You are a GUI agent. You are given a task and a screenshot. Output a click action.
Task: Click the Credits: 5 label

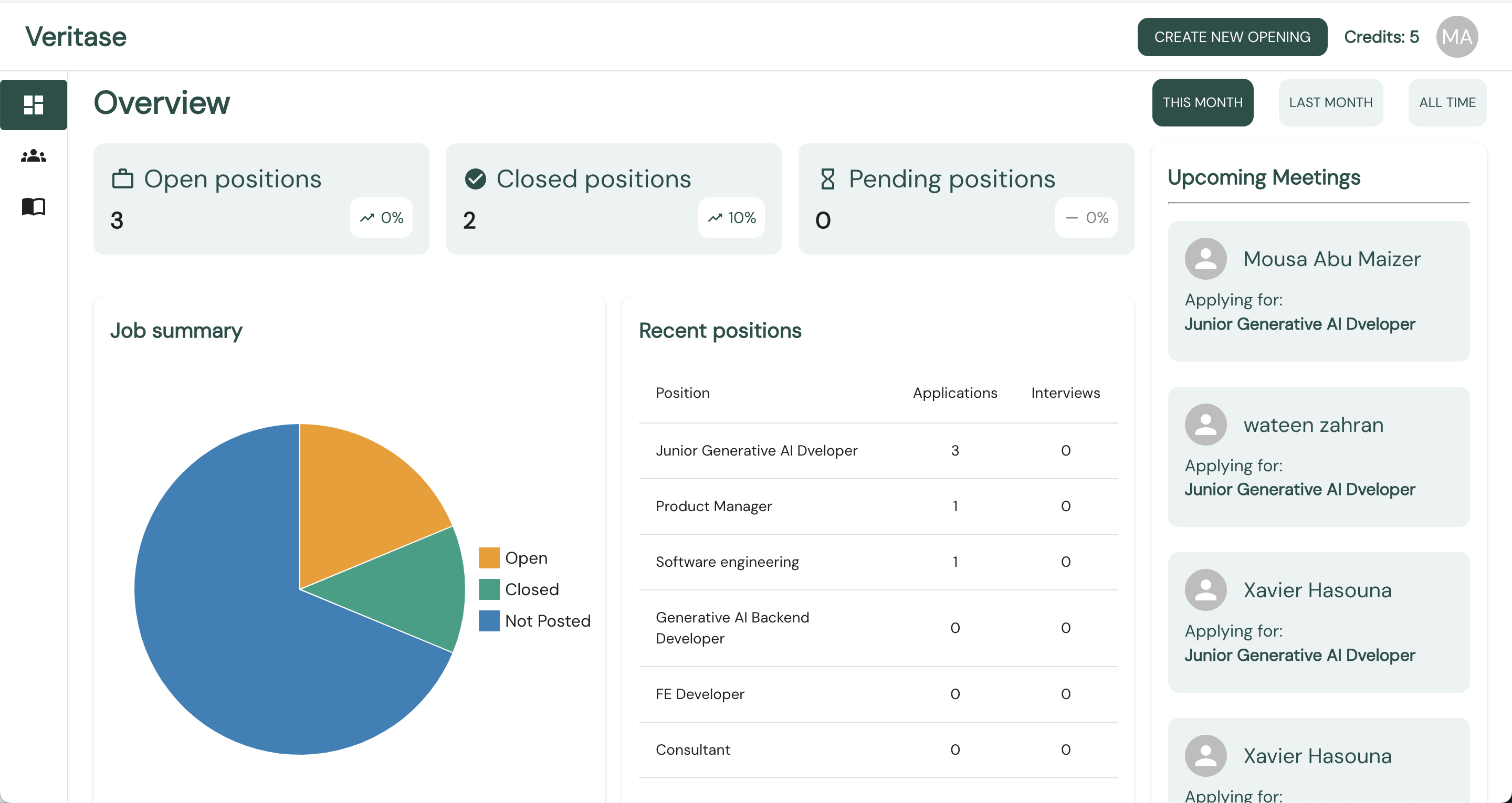click(x=1381, y=37)
